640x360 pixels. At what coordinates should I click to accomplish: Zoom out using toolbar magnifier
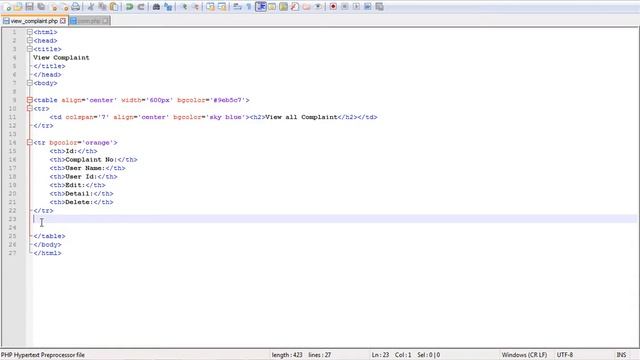196,7
